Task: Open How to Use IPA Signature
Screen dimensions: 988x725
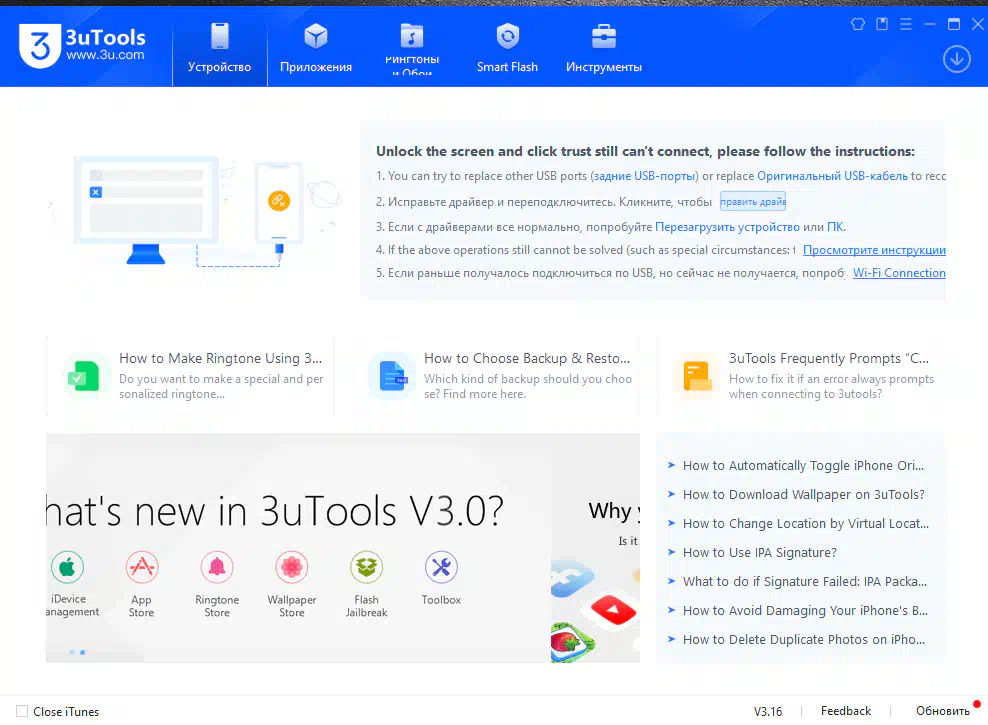Action: 759,552
